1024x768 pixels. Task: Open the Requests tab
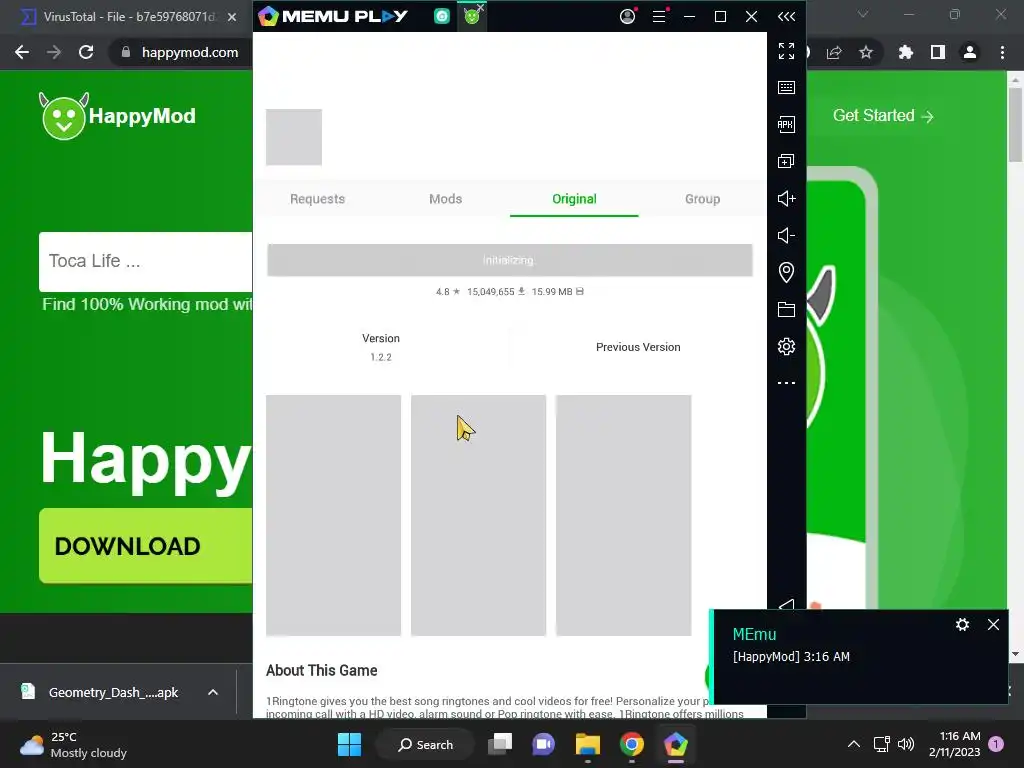coord(317,199)
